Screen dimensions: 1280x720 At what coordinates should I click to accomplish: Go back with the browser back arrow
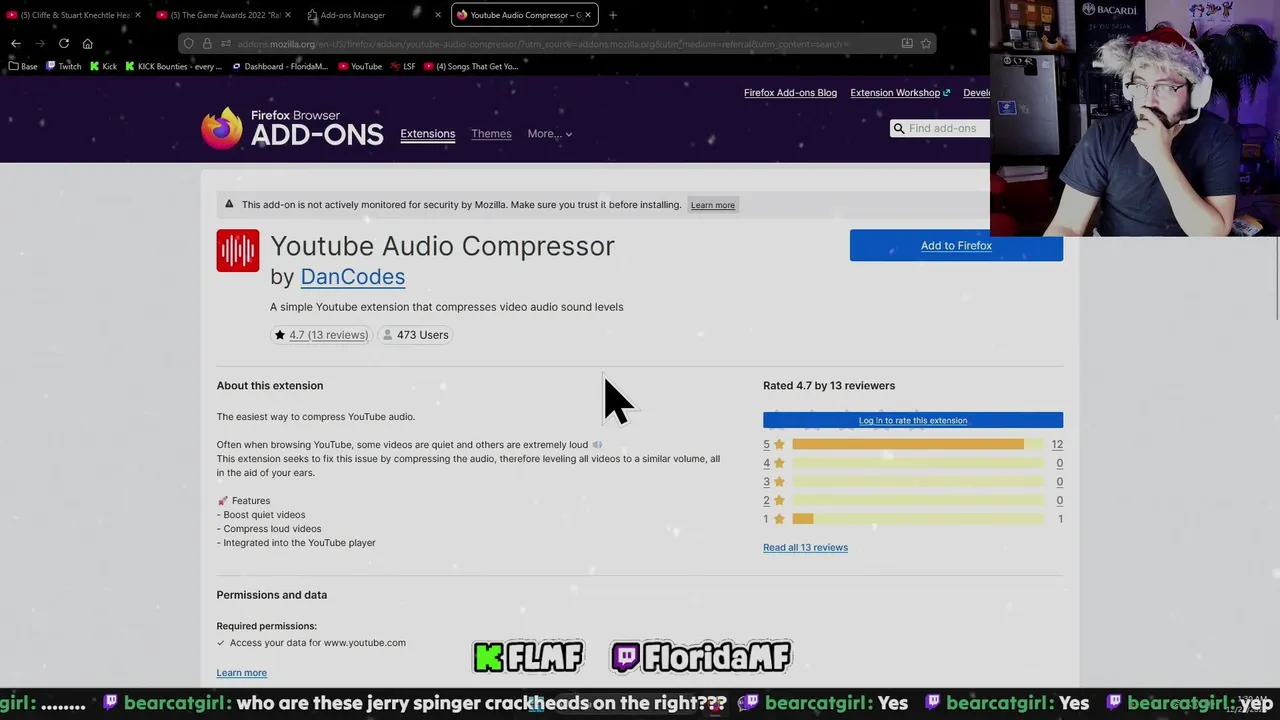point(16,43)
